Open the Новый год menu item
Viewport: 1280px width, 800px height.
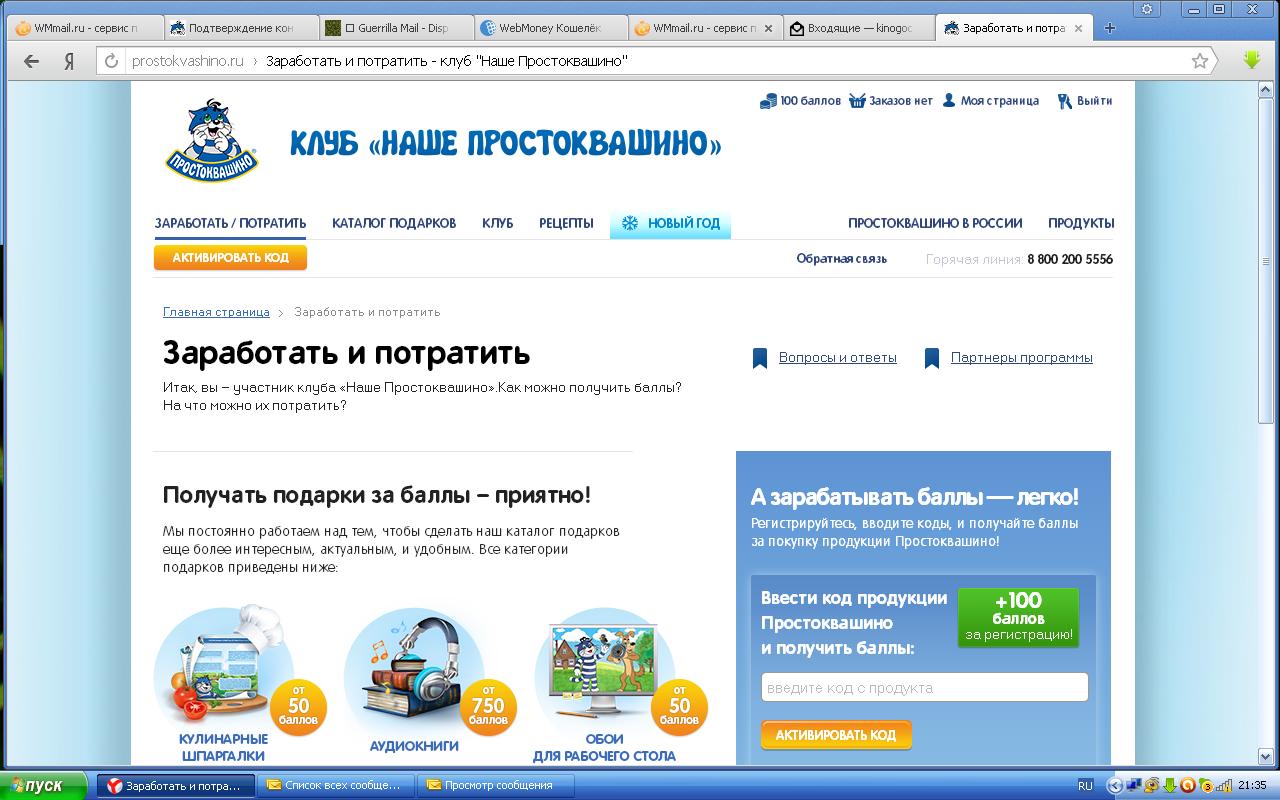(x=670, y=223)
